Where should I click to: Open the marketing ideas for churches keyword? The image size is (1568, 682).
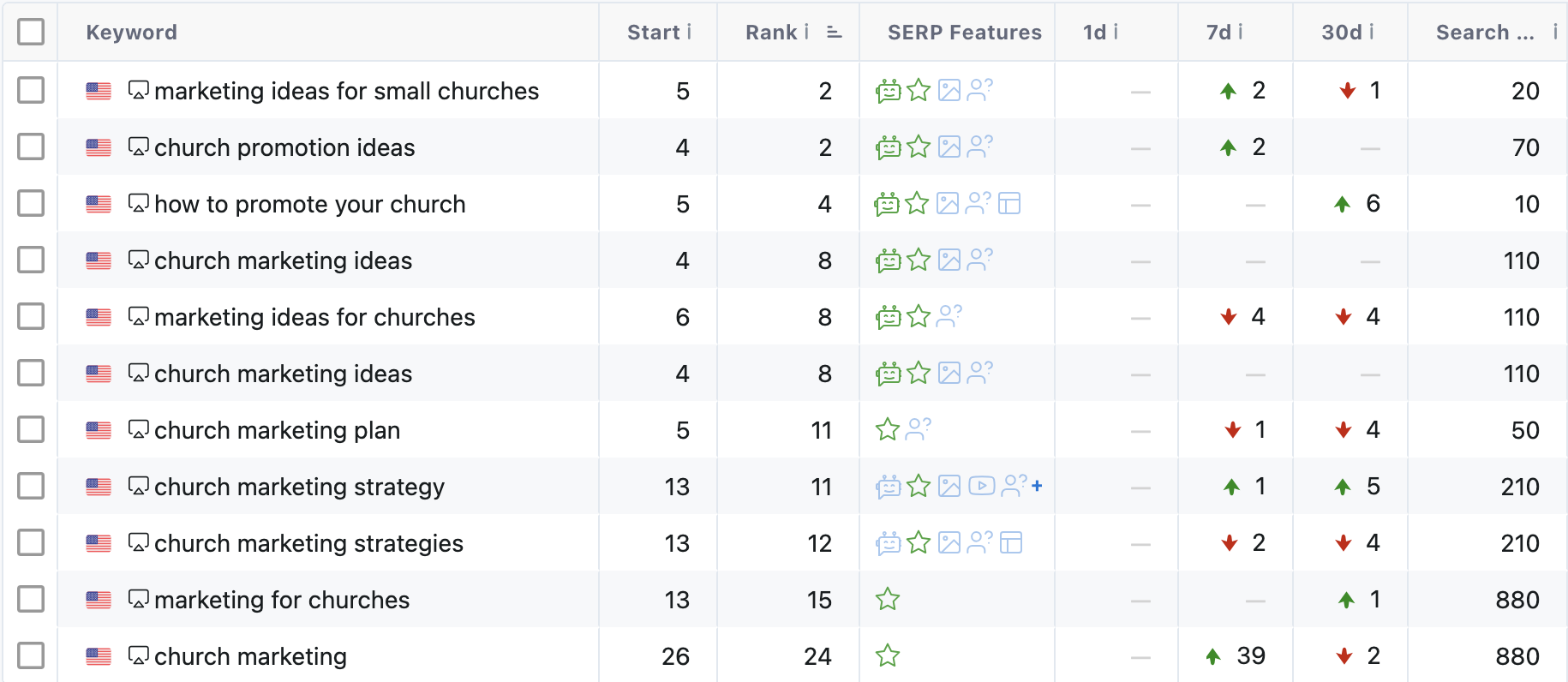tap(314, 317)
